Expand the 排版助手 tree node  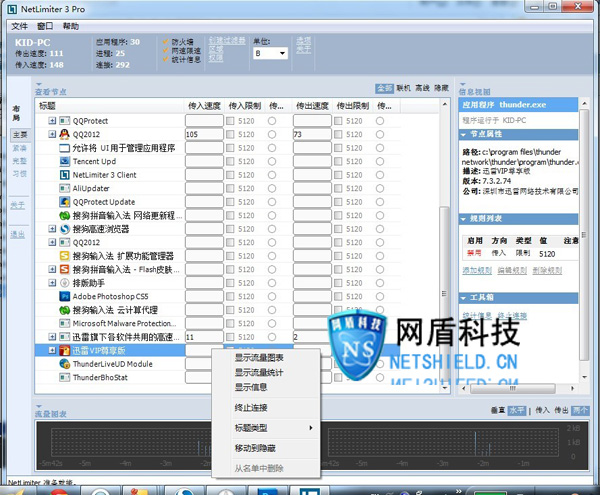[52, 283]
